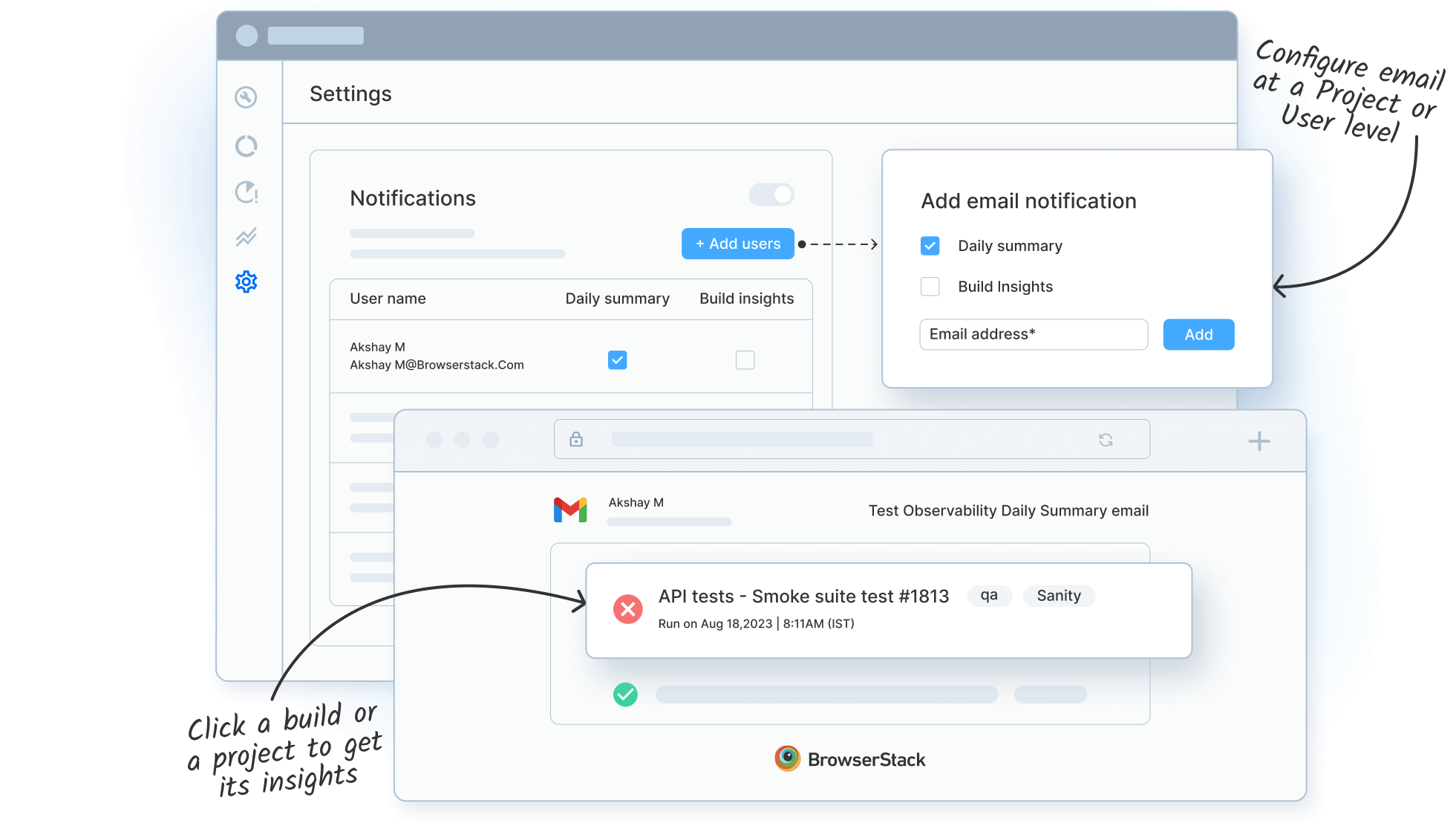Viewport: 1456px width, 832px height.
Task: Toggle the Notifications switch
Action: [x=771, y=195]
